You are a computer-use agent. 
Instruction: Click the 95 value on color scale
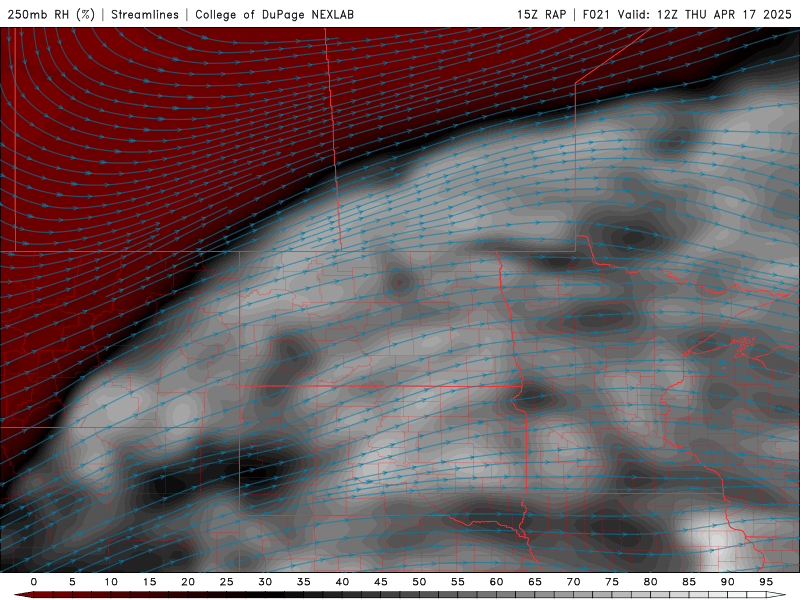pos(766,582)
